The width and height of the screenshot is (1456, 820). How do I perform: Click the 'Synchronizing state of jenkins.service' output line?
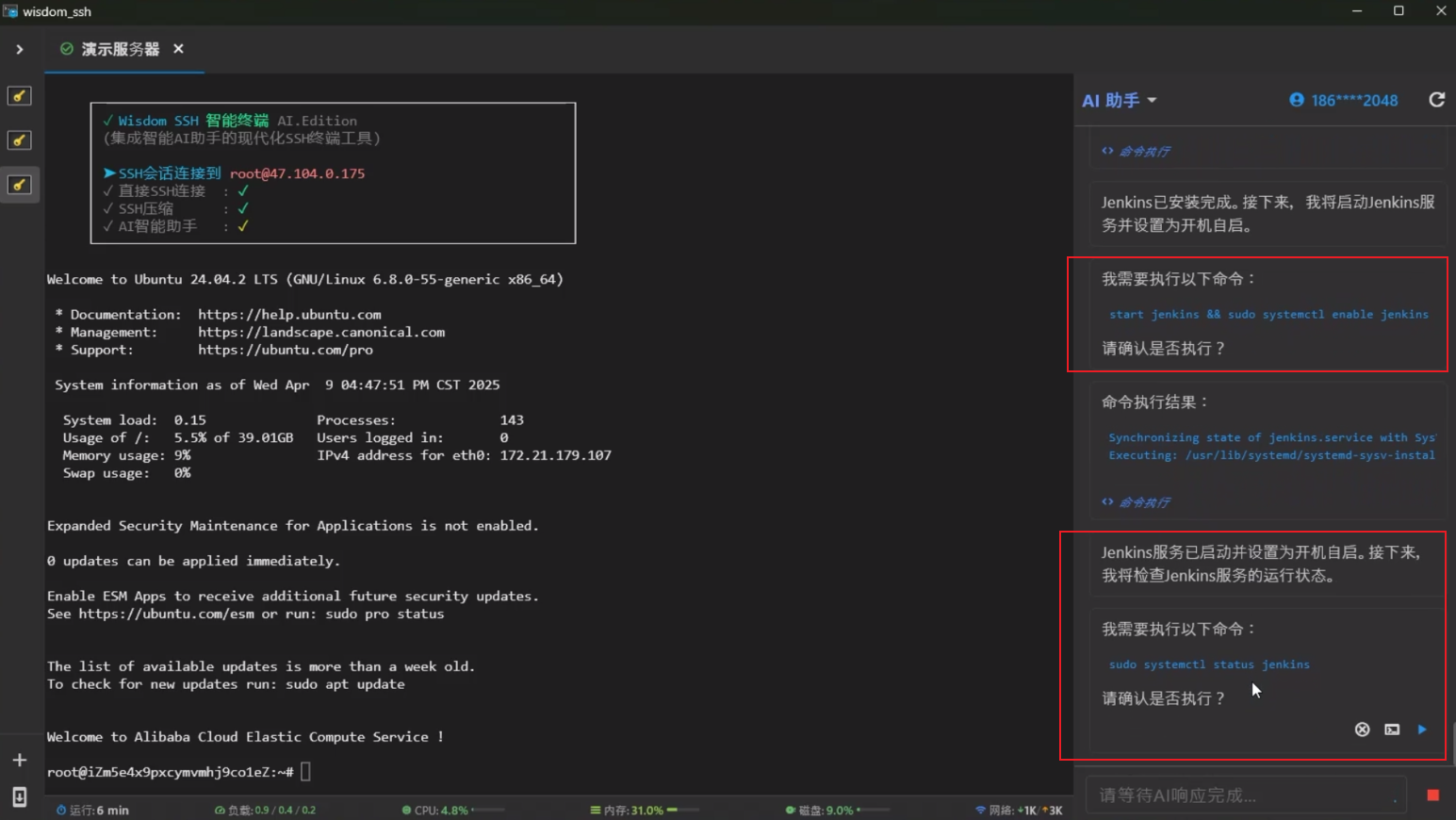(x=1272, y=437)
